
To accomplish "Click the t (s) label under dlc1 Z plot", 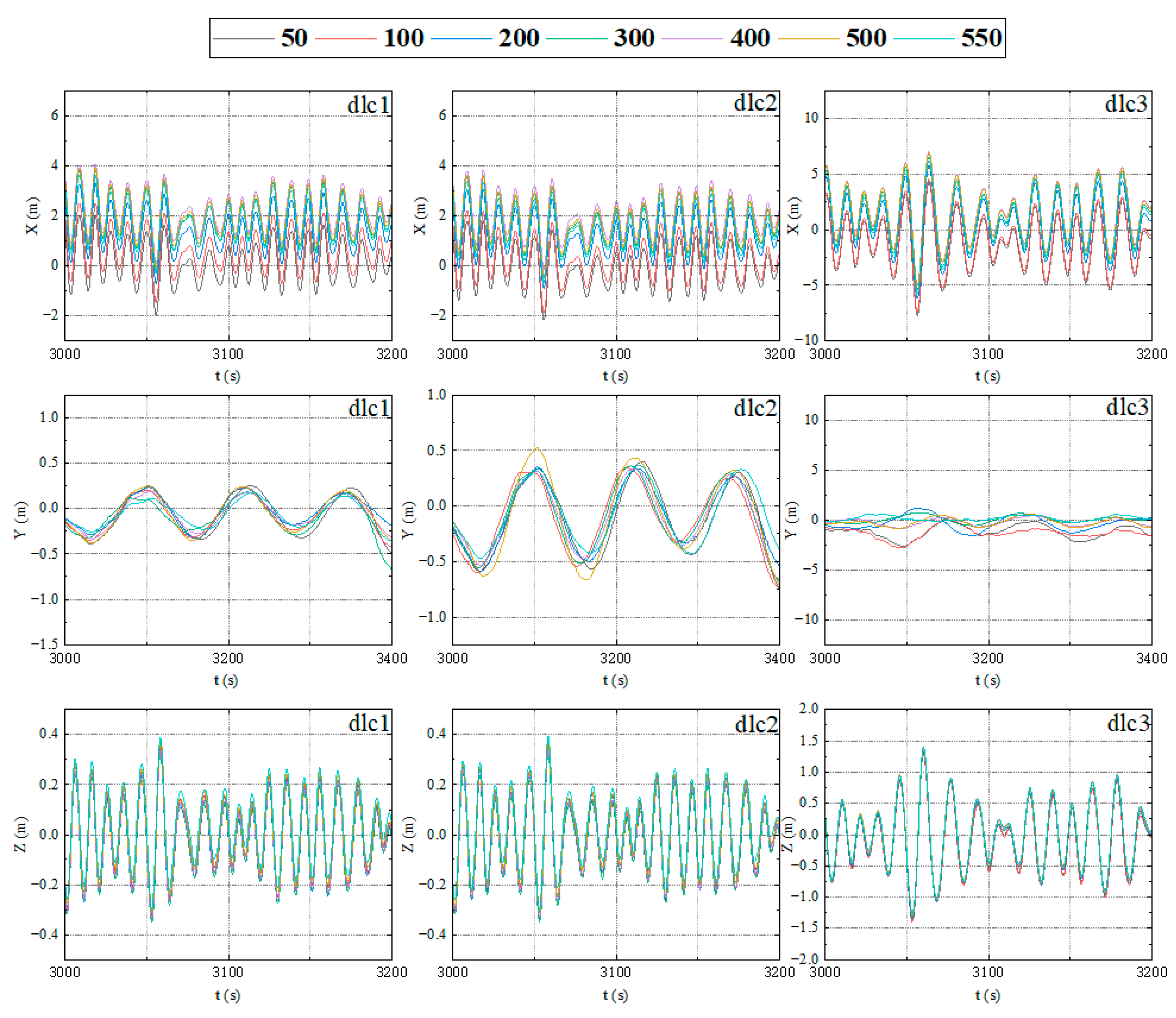I will point(228,995).
